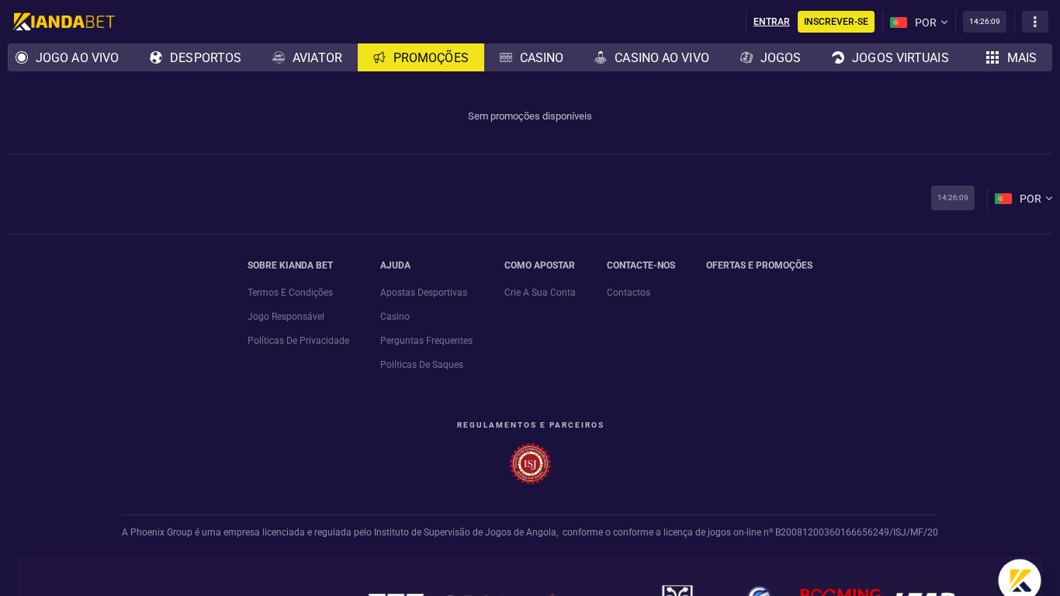Open the three-dot options menu
The image size is (1060, 596).
click(1034, 22)
